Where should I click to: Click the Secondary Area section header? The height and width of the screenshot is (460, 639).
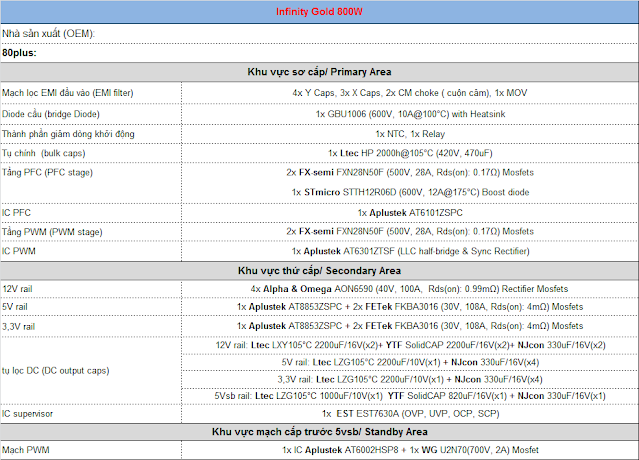point(320,270)
